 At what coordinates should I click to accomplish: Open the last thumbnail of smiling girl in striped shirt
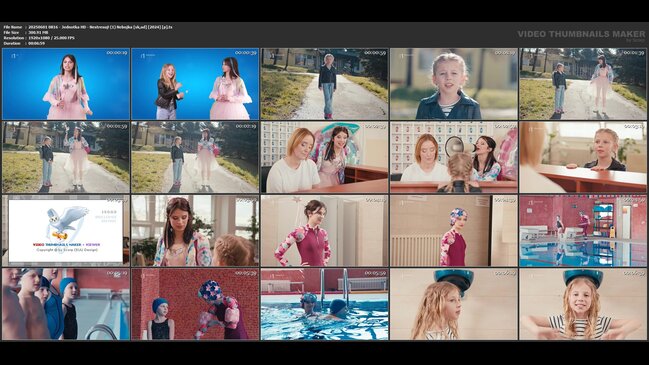point(583,304)
